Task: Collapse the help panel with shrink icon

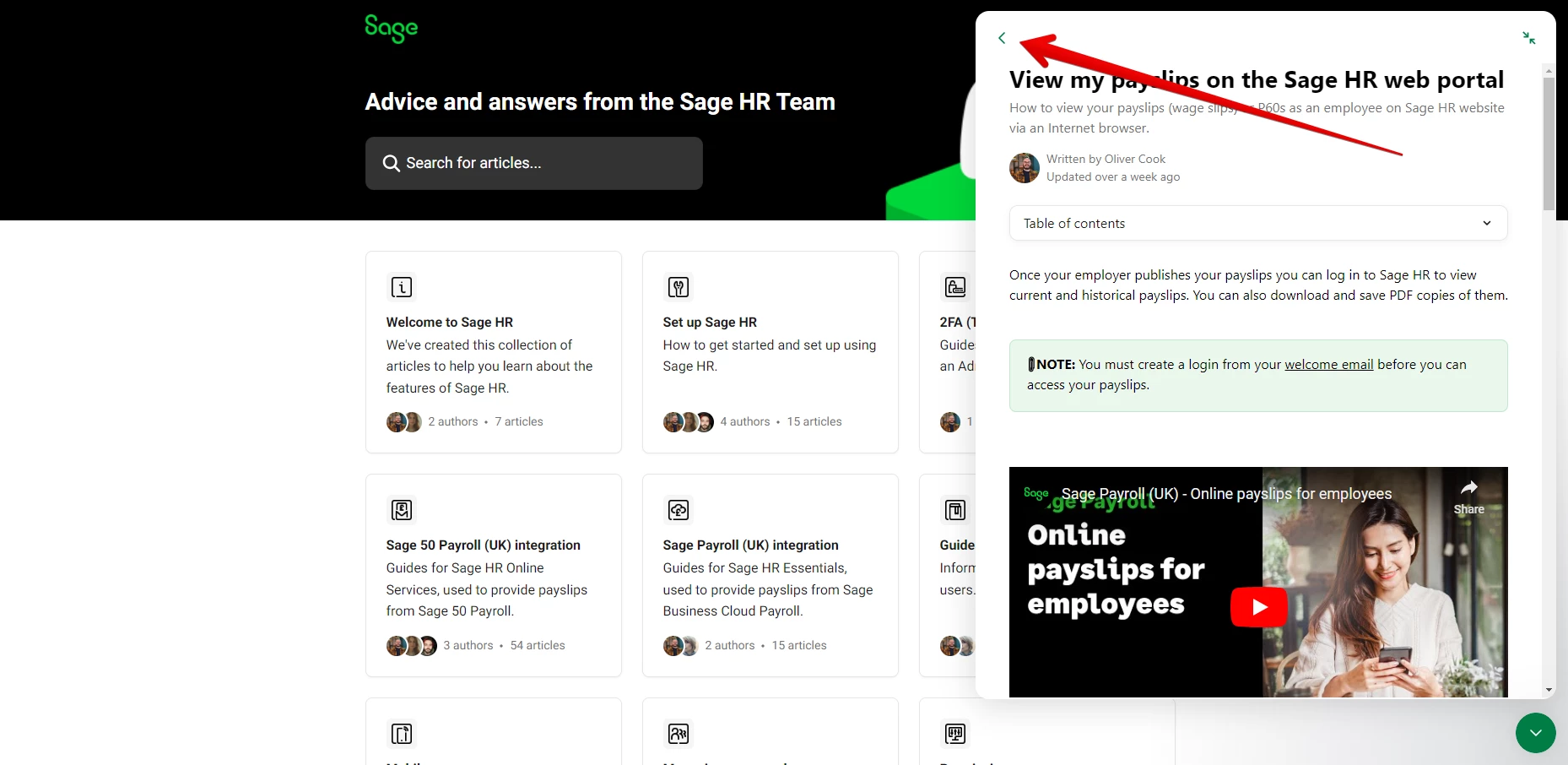Action: [x=1528, y=38]
